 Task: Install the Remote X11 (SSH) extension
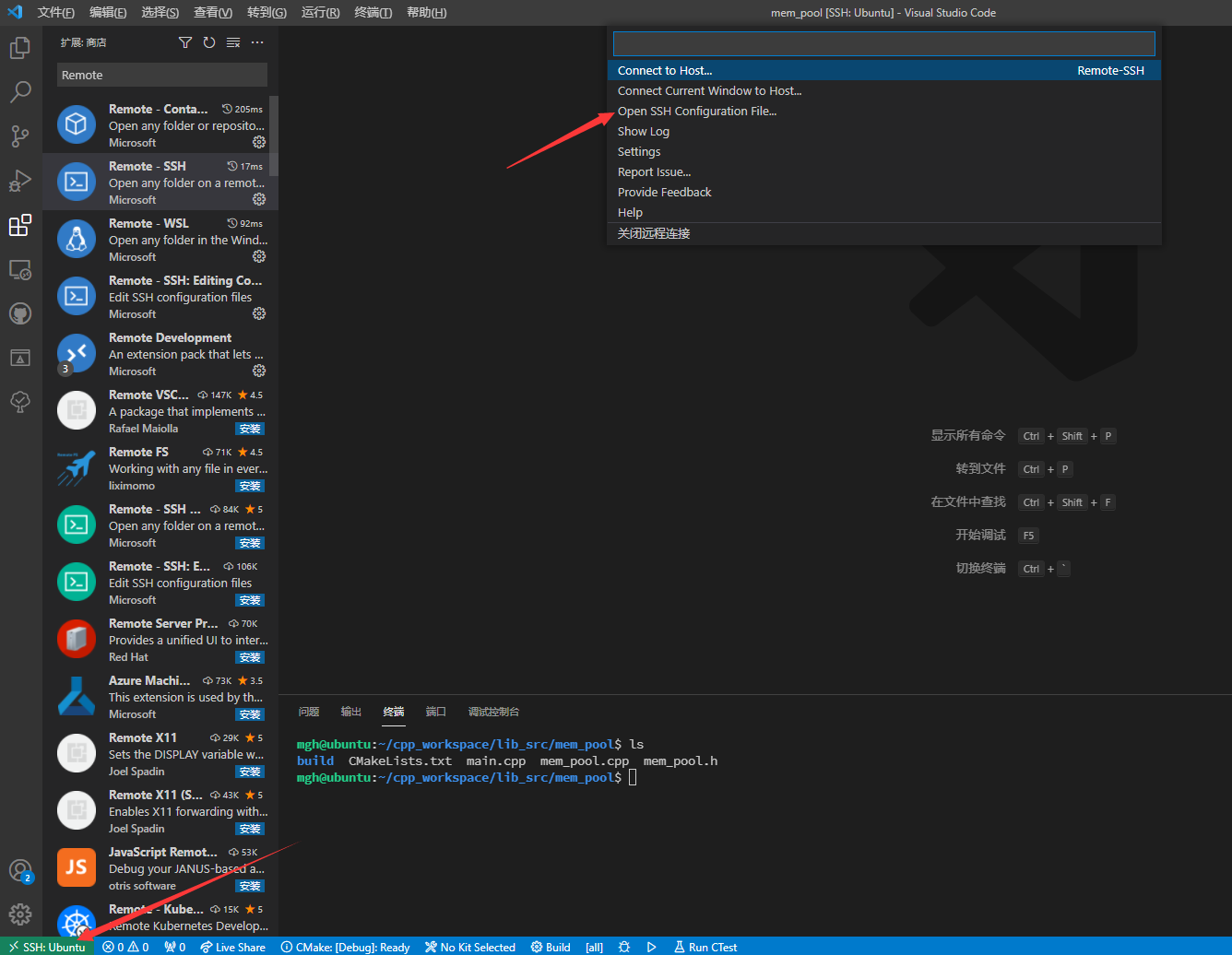coord(250,829)
